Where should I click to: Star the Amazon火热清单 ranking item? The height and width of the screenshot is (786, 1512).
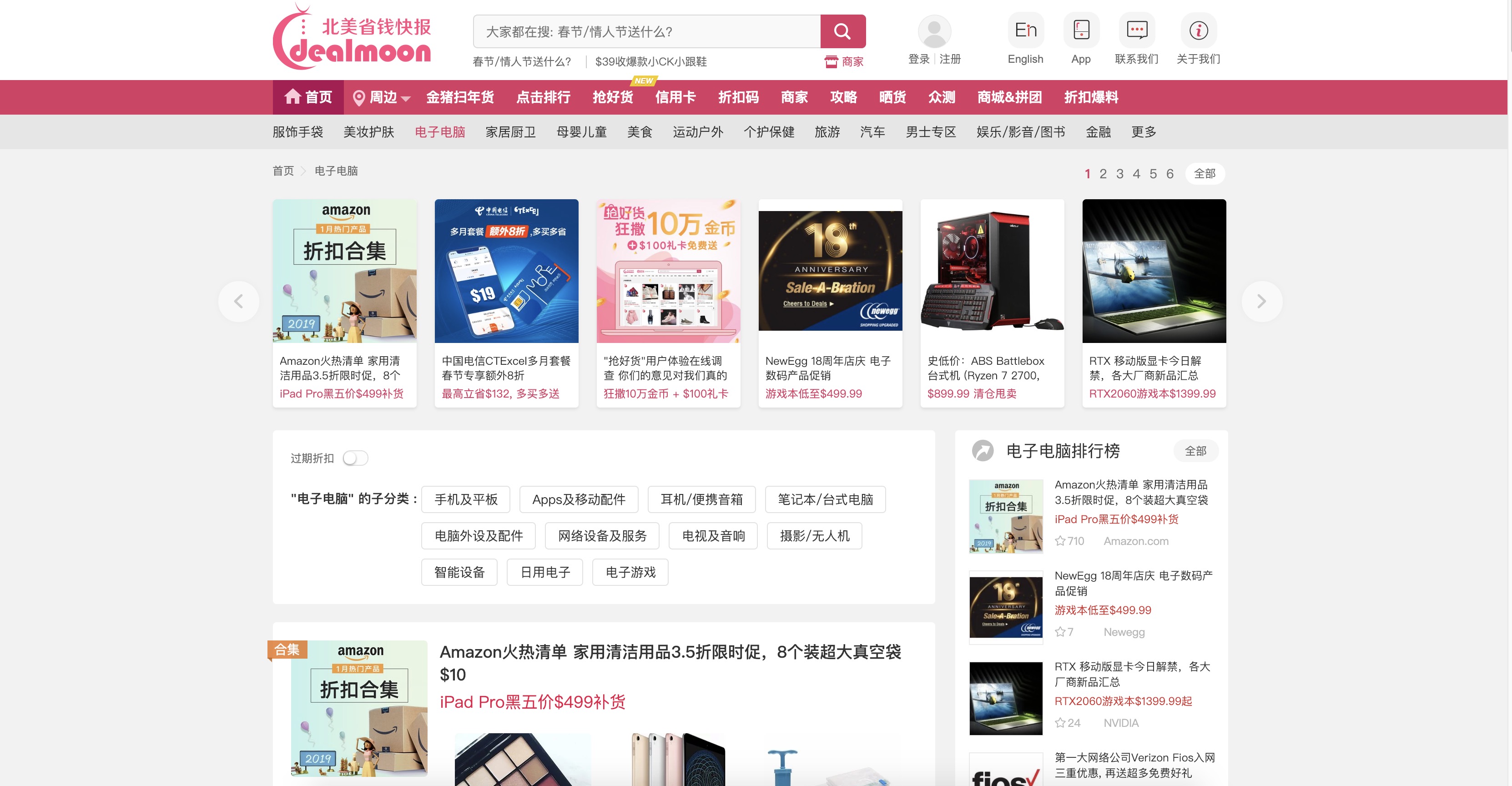pos(1060,541)
